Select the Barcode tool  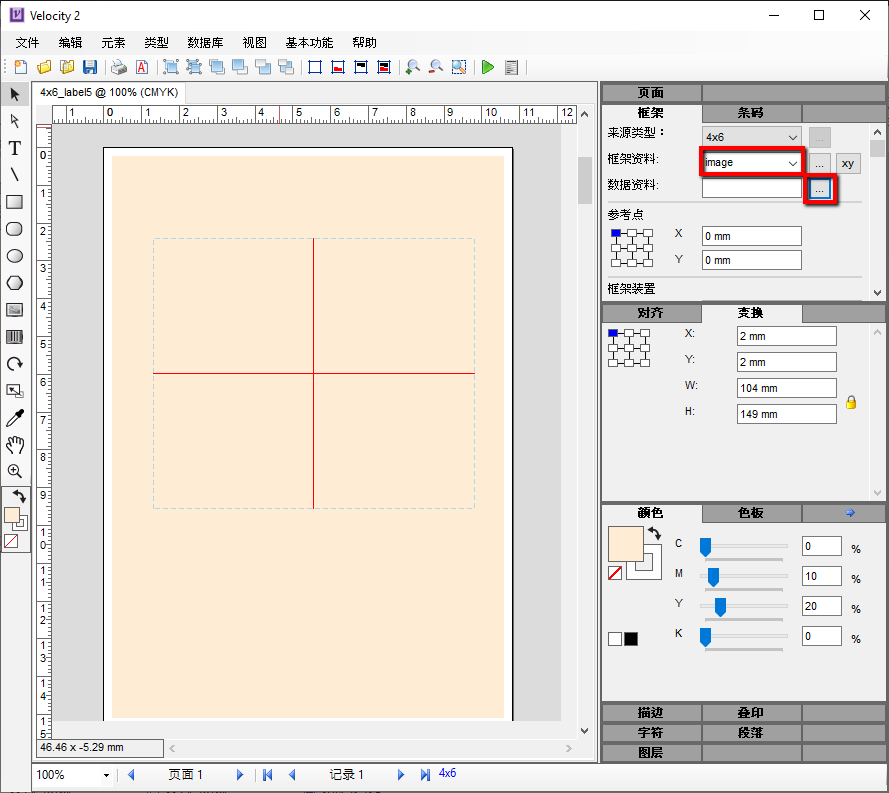[x=15, y=337]
